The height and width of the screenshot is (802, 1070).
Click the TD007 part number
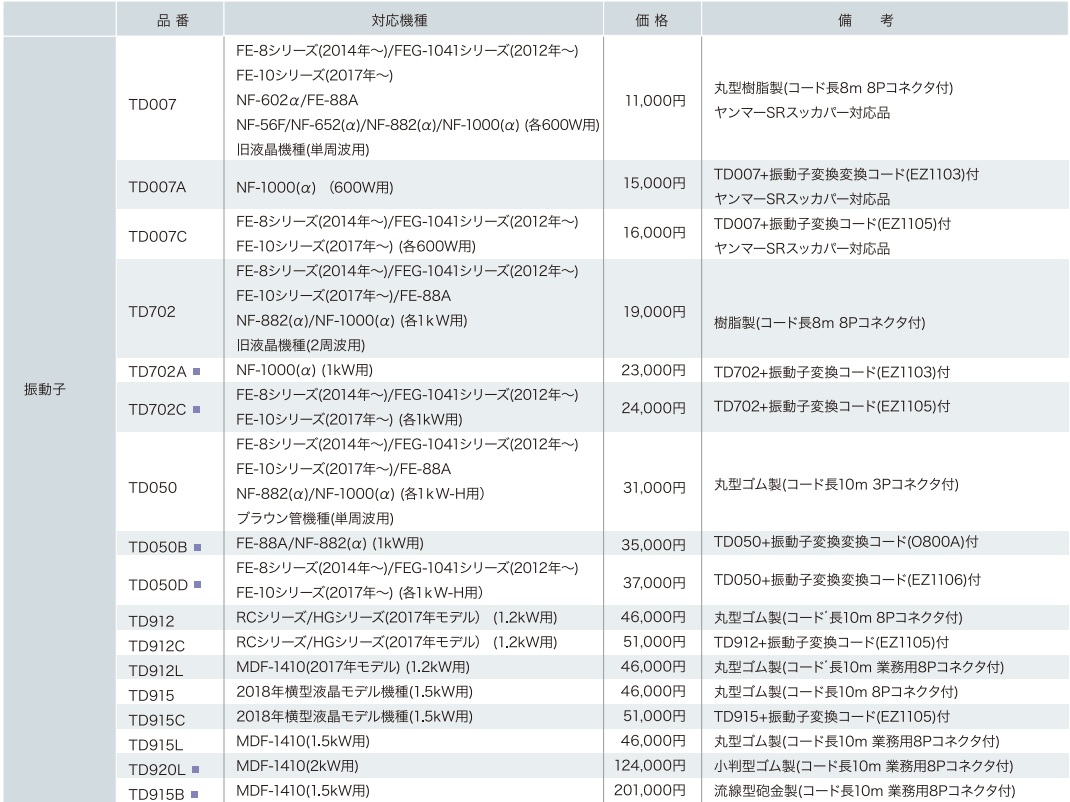[x=152, y=104]
